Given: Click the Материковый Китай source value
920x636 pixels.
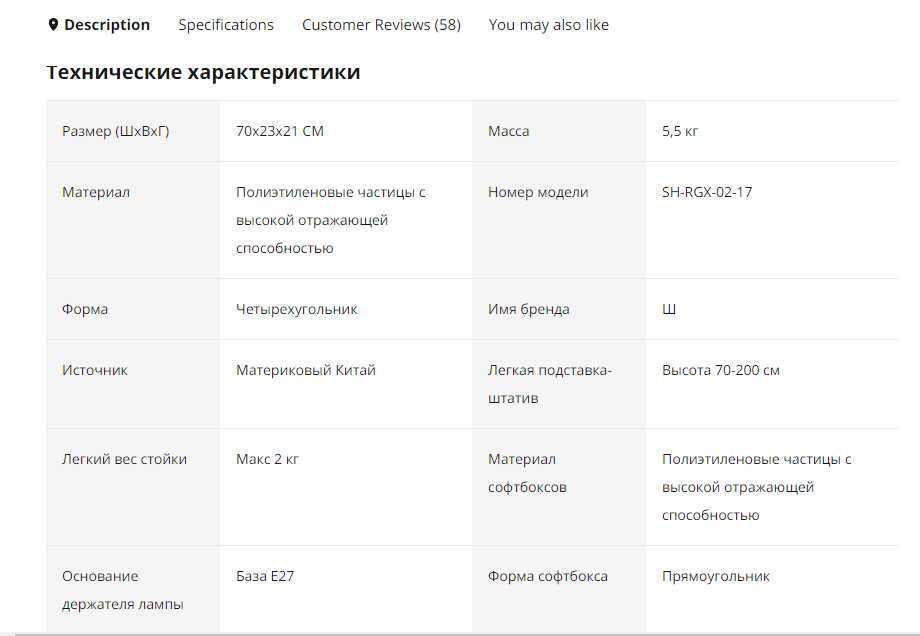Looking at the screenshot, I should tap(306, 370).
